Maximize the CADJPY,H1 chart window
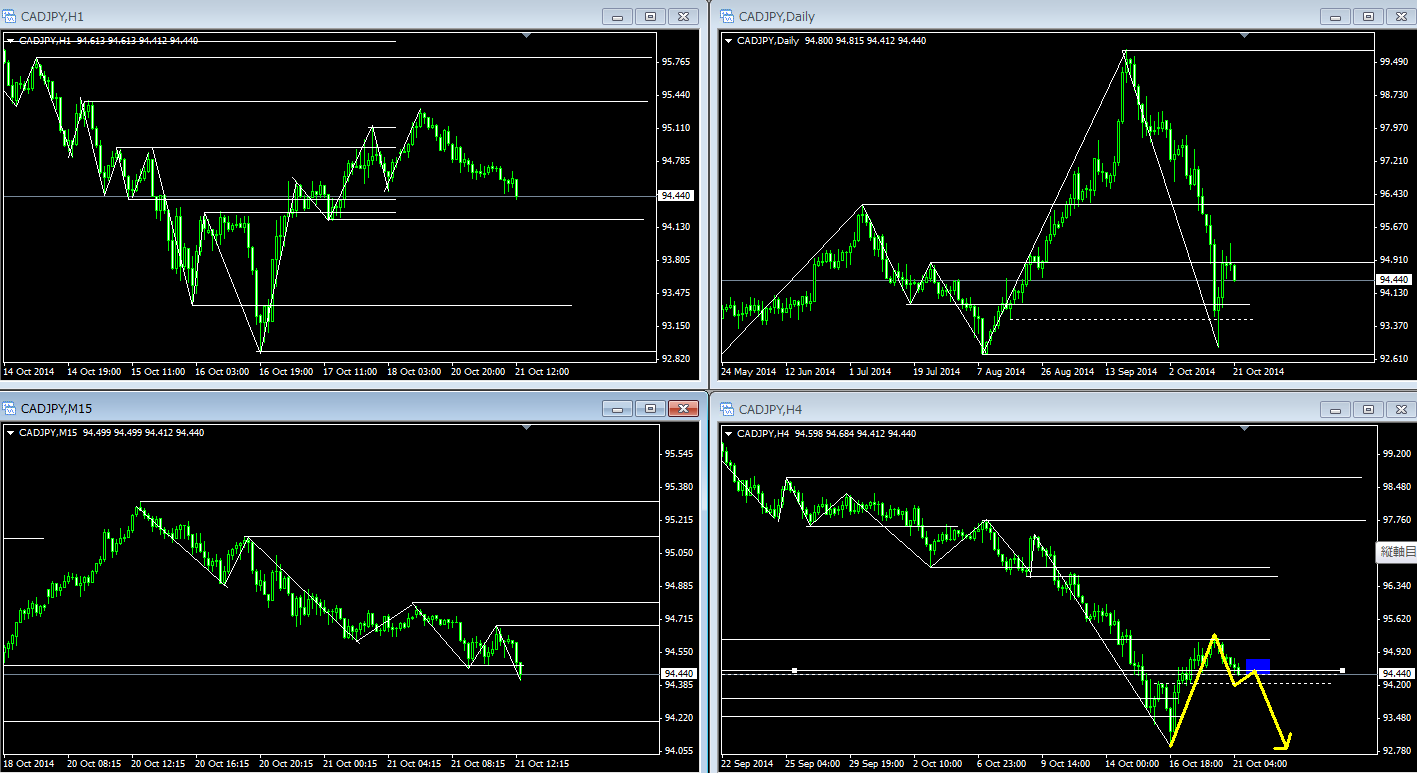This screenshot has width=1417, height=773. 651,16
